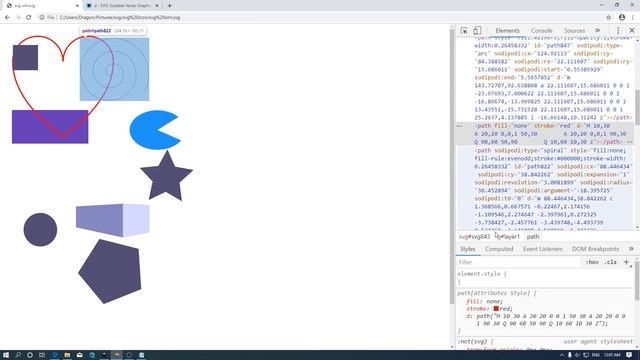Click the taskbar clock
640x360 pixels.
coord(612,355)
